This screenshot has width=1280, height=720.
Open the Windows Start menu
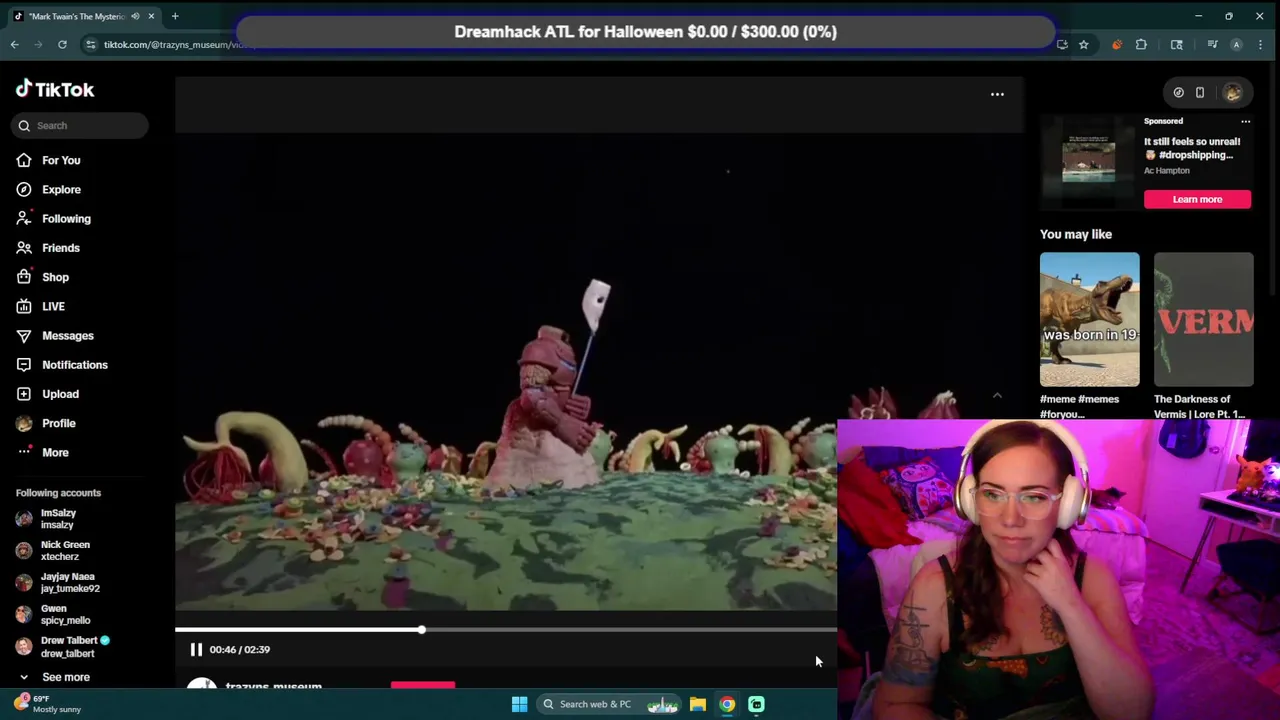[x=519, y=704]
